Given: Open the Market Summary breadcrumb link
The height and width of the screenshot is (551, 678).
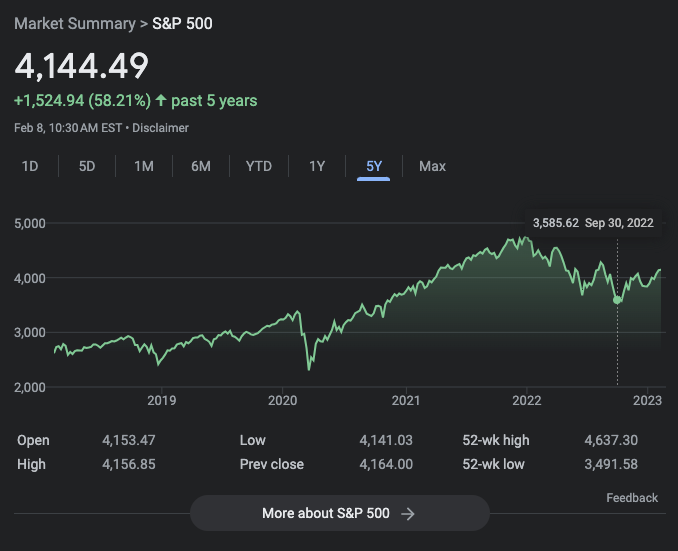Looking at the screenshot, I should [x=74, y=23].
